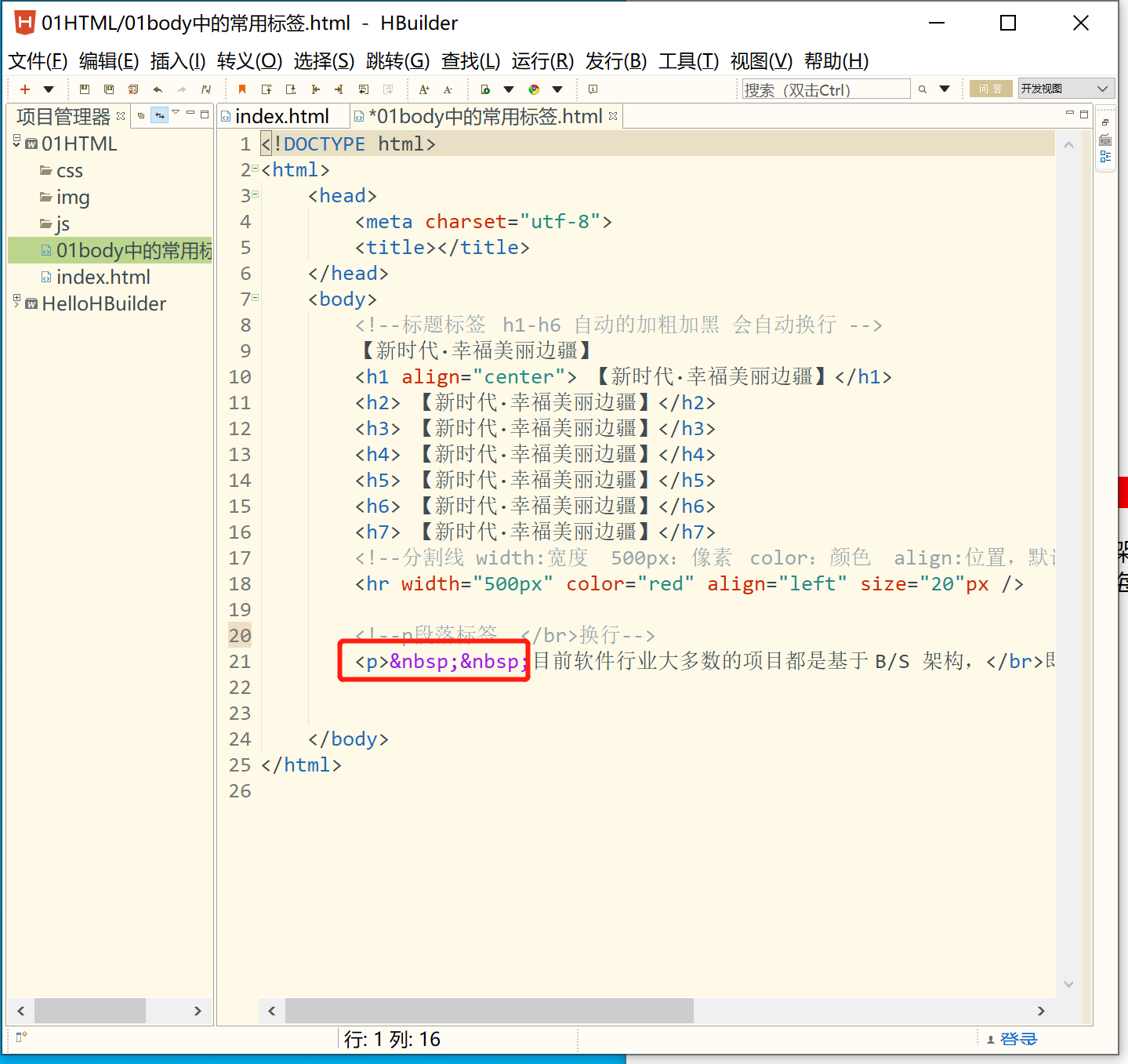Open the 编辑(E) menu
The image size is (1128, 1064).
109,61
